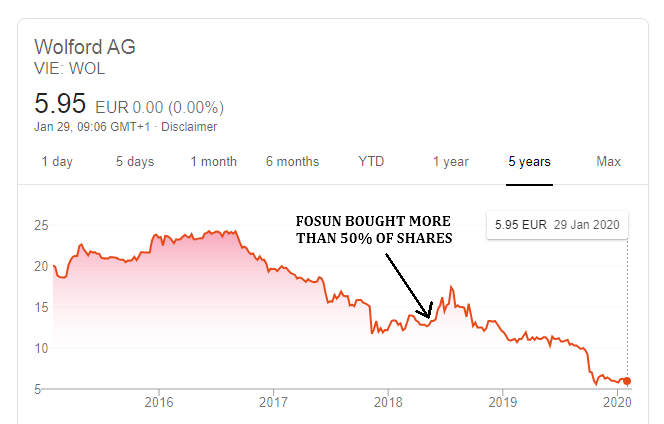The height and width of the screenshot is (424, 664).
Task: Click the 2019 x-axis year label
Action: [x=501, y=402]
